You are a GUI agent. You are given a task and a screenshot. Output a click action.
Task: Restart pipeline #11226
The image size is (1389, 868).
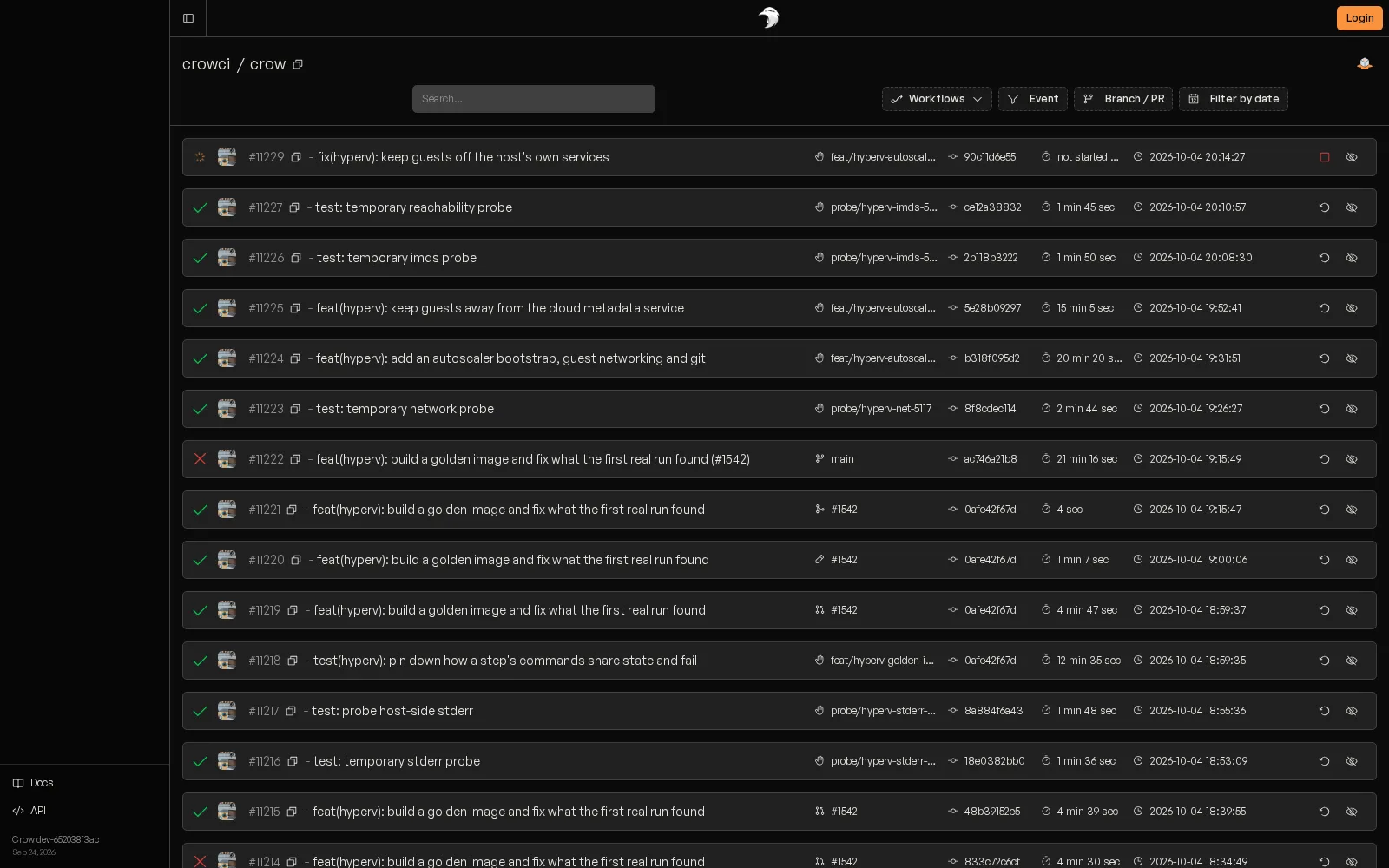click(1325, 258)
